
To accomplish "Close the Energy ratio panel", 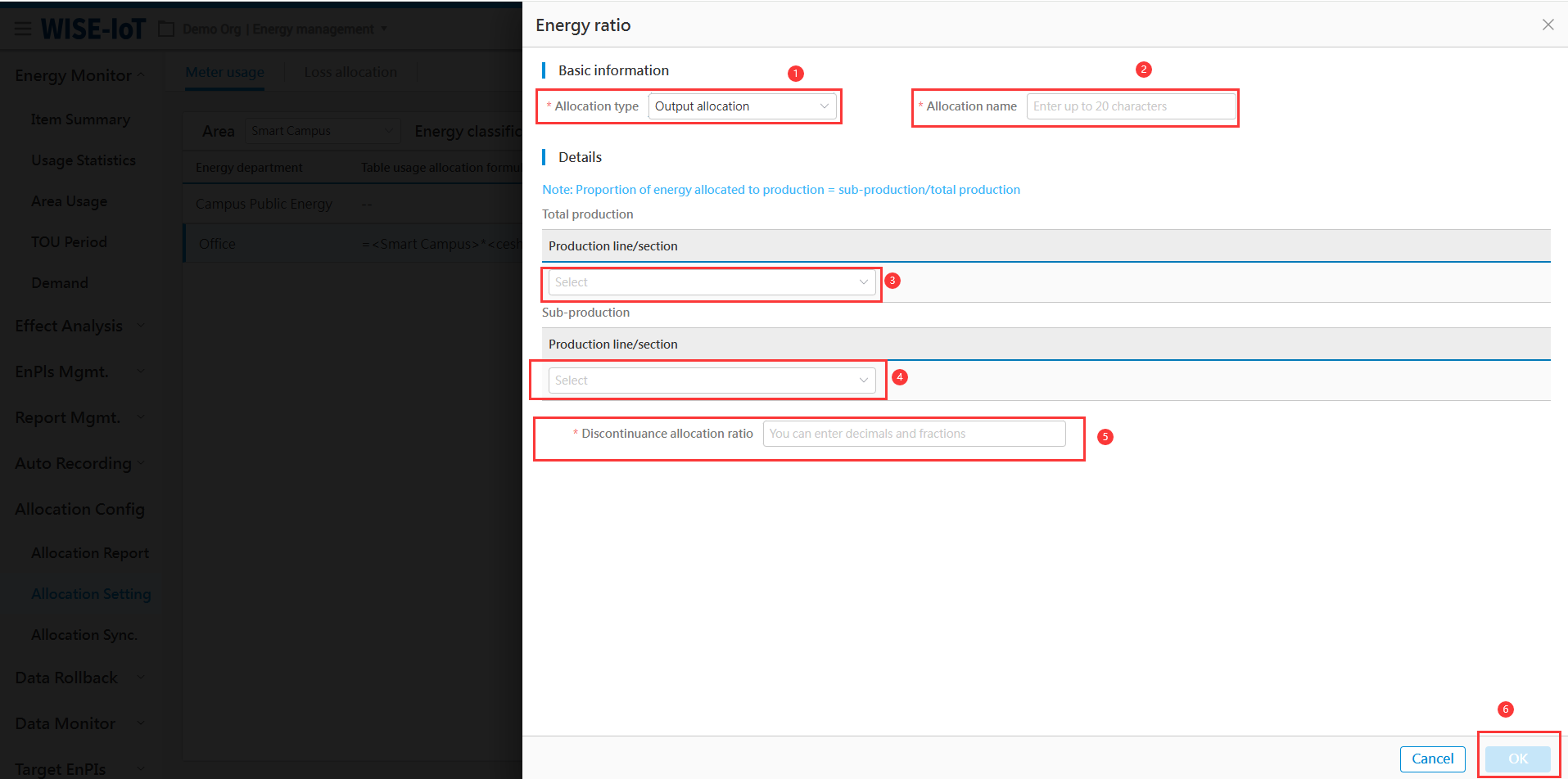I will pyautogui.click(x=1548, y=25).
